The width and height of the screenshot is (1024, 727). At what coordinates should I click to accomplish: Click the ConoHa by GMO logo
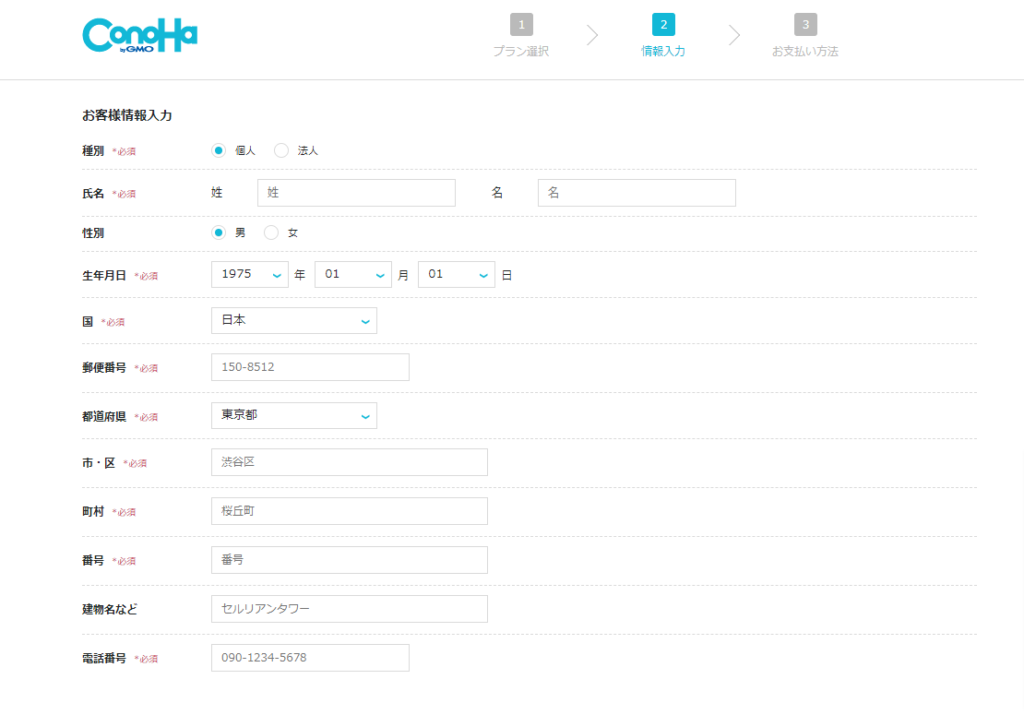click(140, 35)
